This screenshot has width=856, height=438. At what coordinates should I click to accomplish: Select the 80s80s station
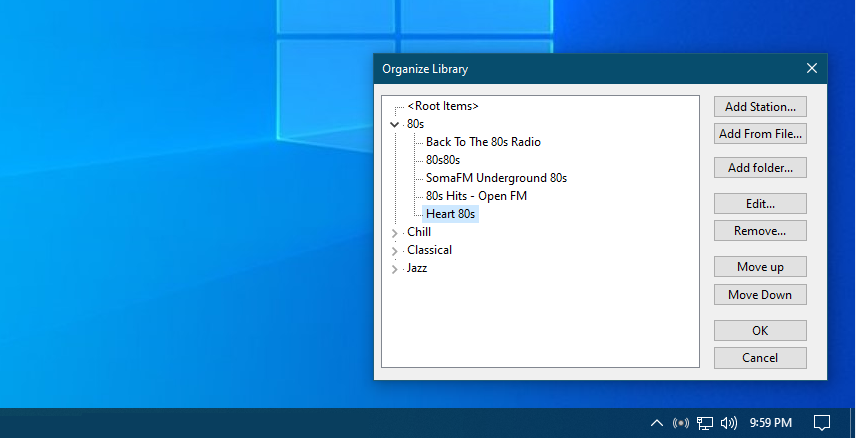click(x=443, y=160)
